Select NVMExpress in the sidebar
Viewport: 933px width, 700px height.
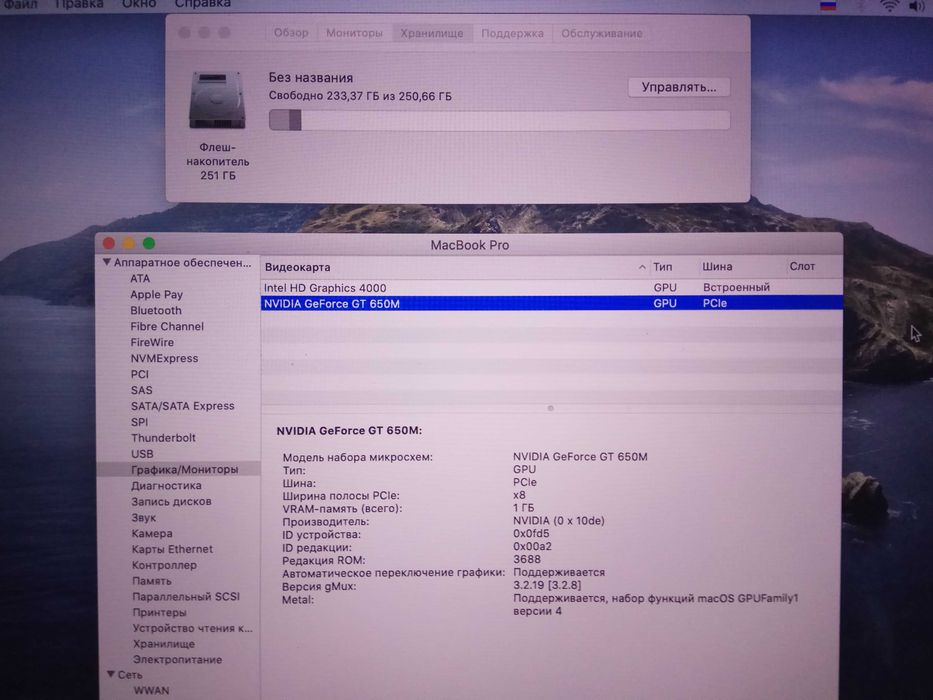[x=164, y=358]
